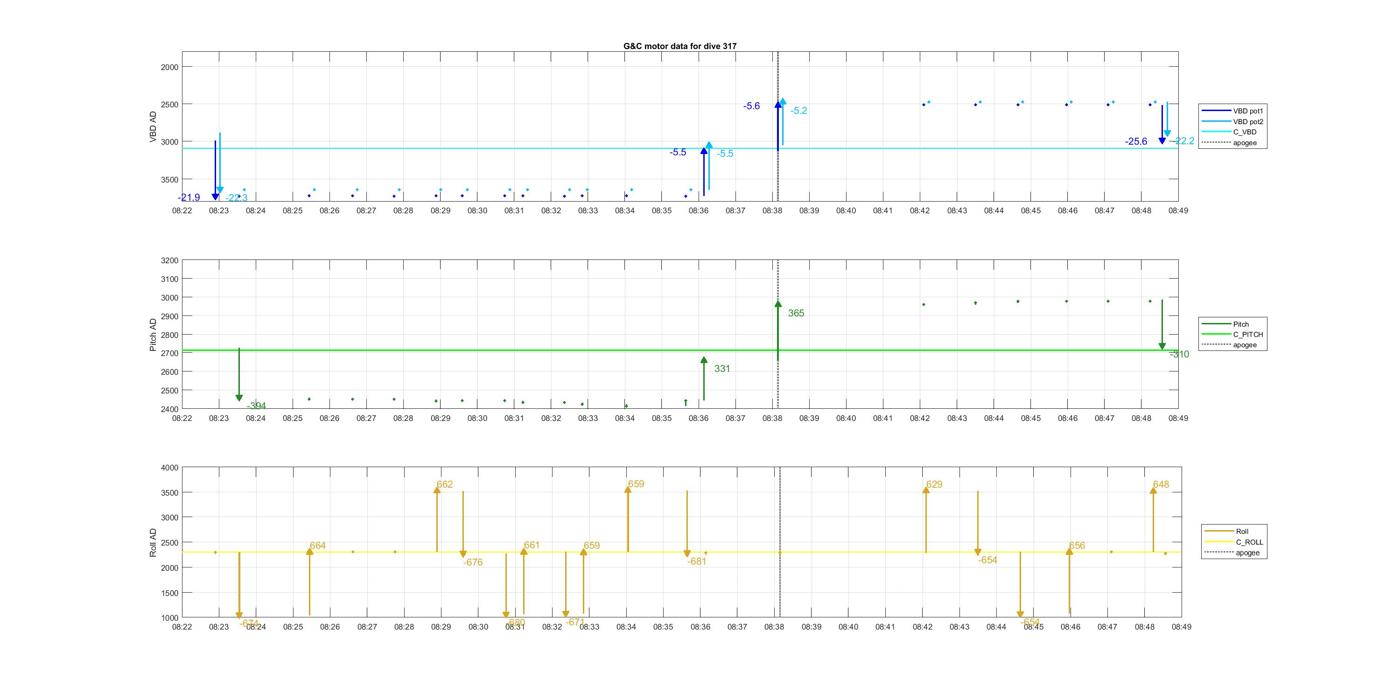
Task: Select the cyan '-22.2' VBD label
Action: pyautogui.click(x=1183, y=141)
